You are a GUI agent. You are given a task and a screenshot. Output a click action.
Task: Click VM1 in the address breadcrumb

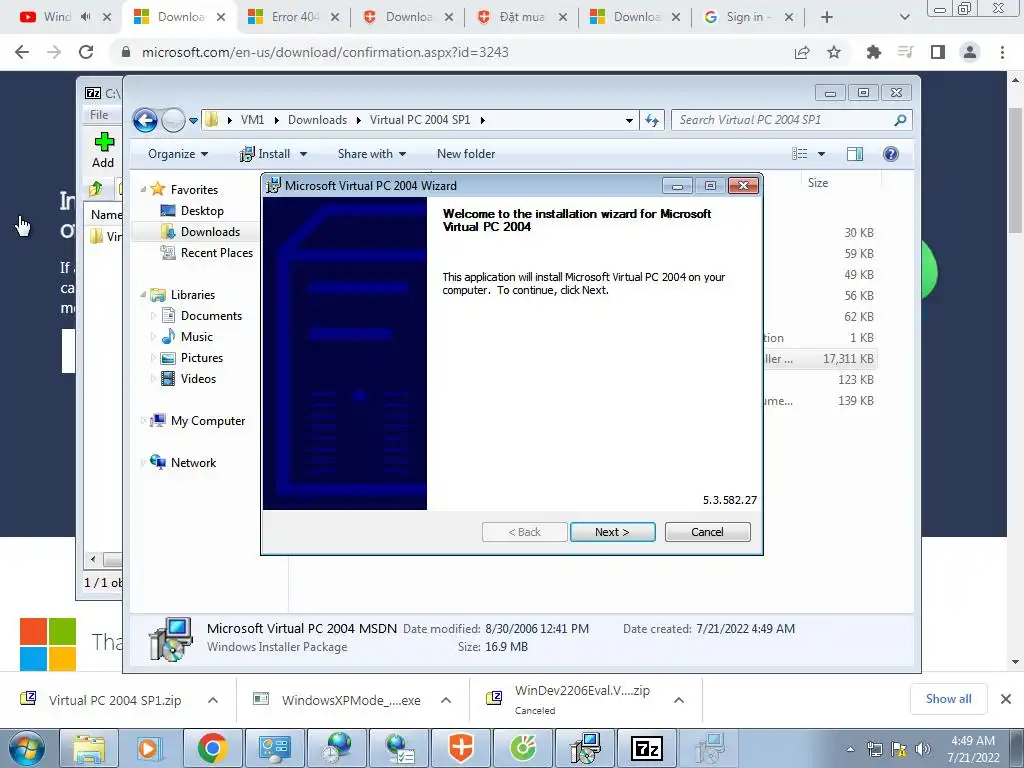tap(252, 120)
